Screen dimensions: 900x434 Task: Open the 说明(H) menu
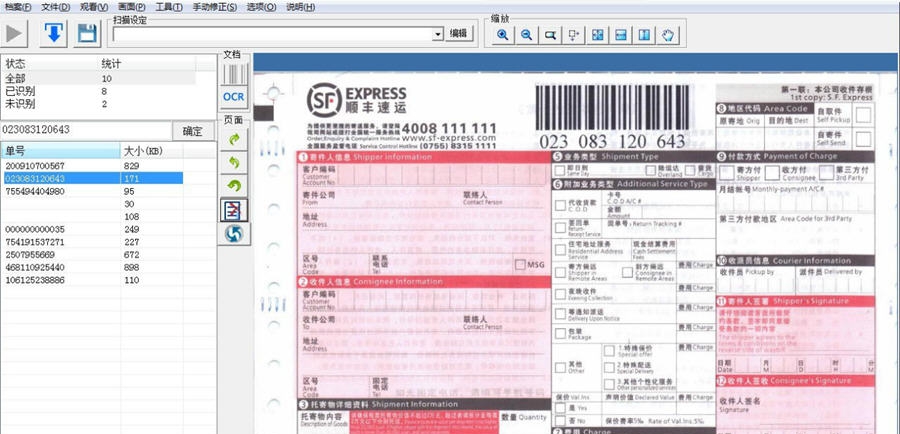pyautogui.click(x=300, y=7)
